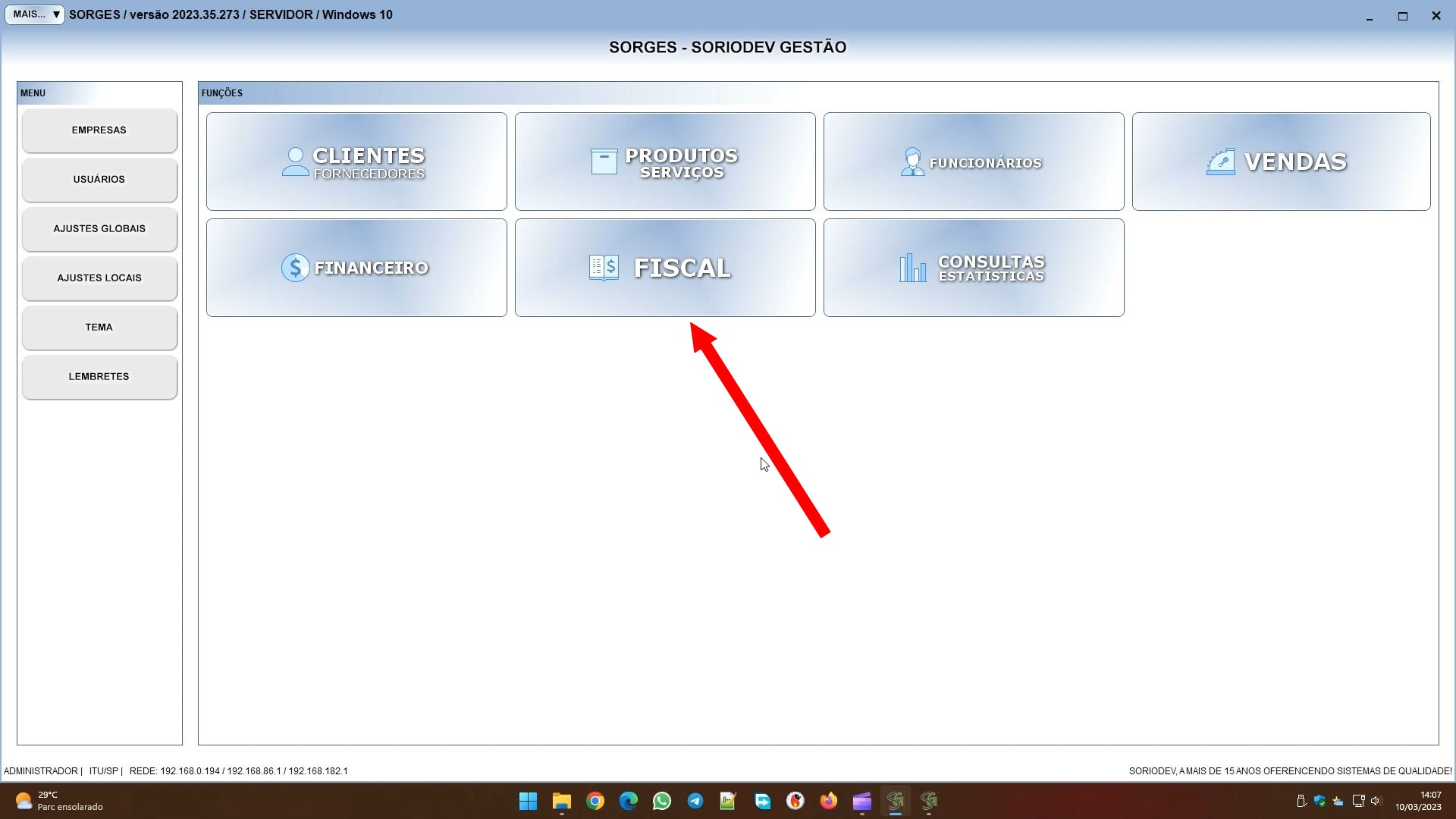Click the ADMINISTRADOR status bar text
Screen dimensions: 1456x819
(40, 771)
